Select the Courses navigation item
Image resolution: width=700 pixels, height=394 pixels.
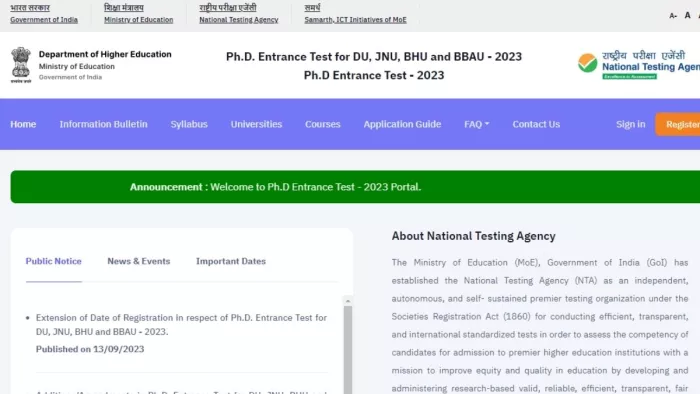tap(323, 124)
